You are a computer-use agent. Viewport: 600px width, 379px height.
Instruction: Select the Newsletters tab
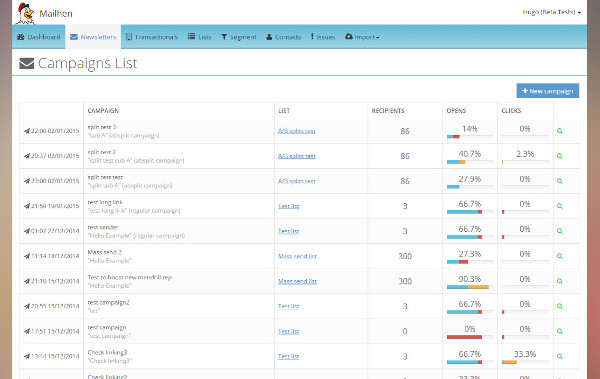[x=93, y=37]
